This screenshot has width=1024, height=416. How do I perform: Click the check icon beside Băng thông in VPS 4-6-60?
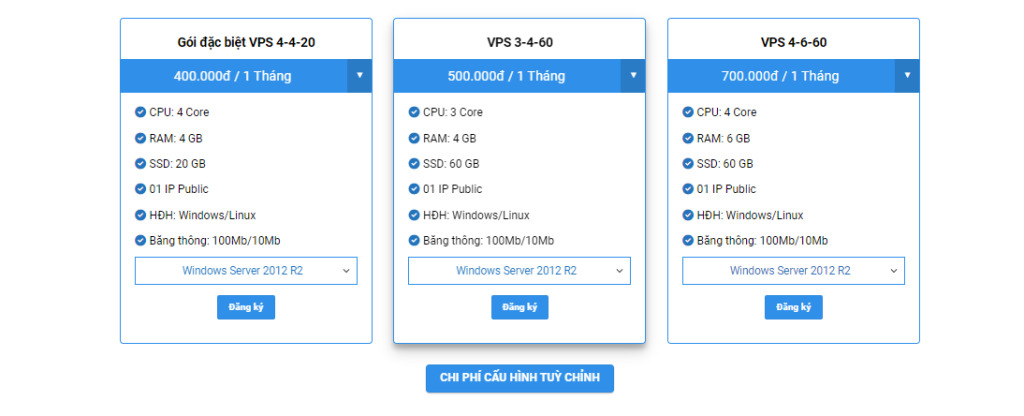point(688,240)
